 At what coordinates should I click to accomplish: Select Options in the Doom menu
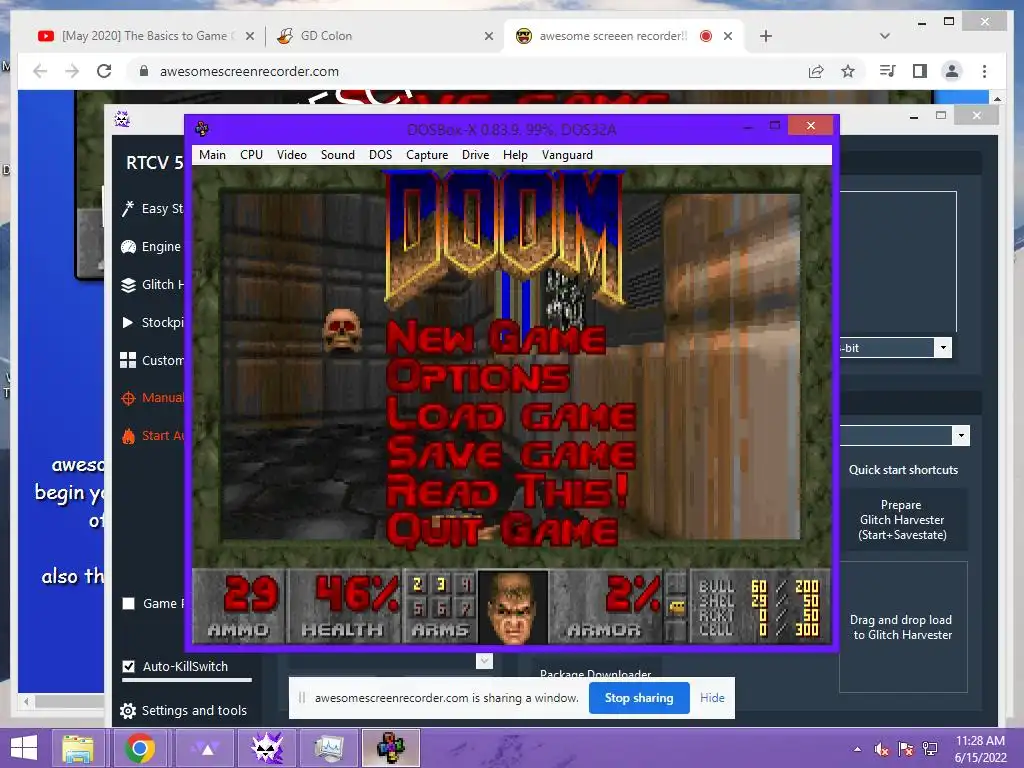478,377
